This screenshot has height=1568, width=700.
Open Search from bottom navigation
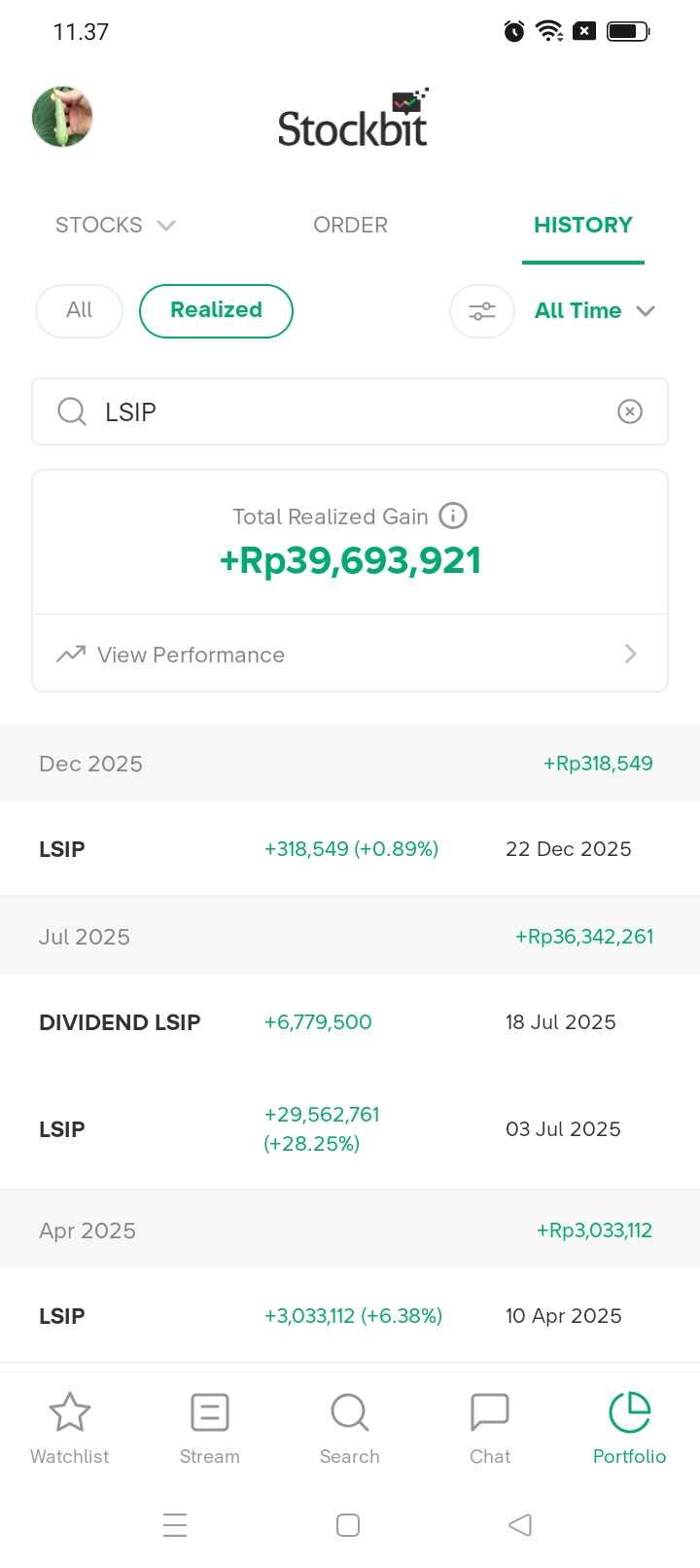350,1412
